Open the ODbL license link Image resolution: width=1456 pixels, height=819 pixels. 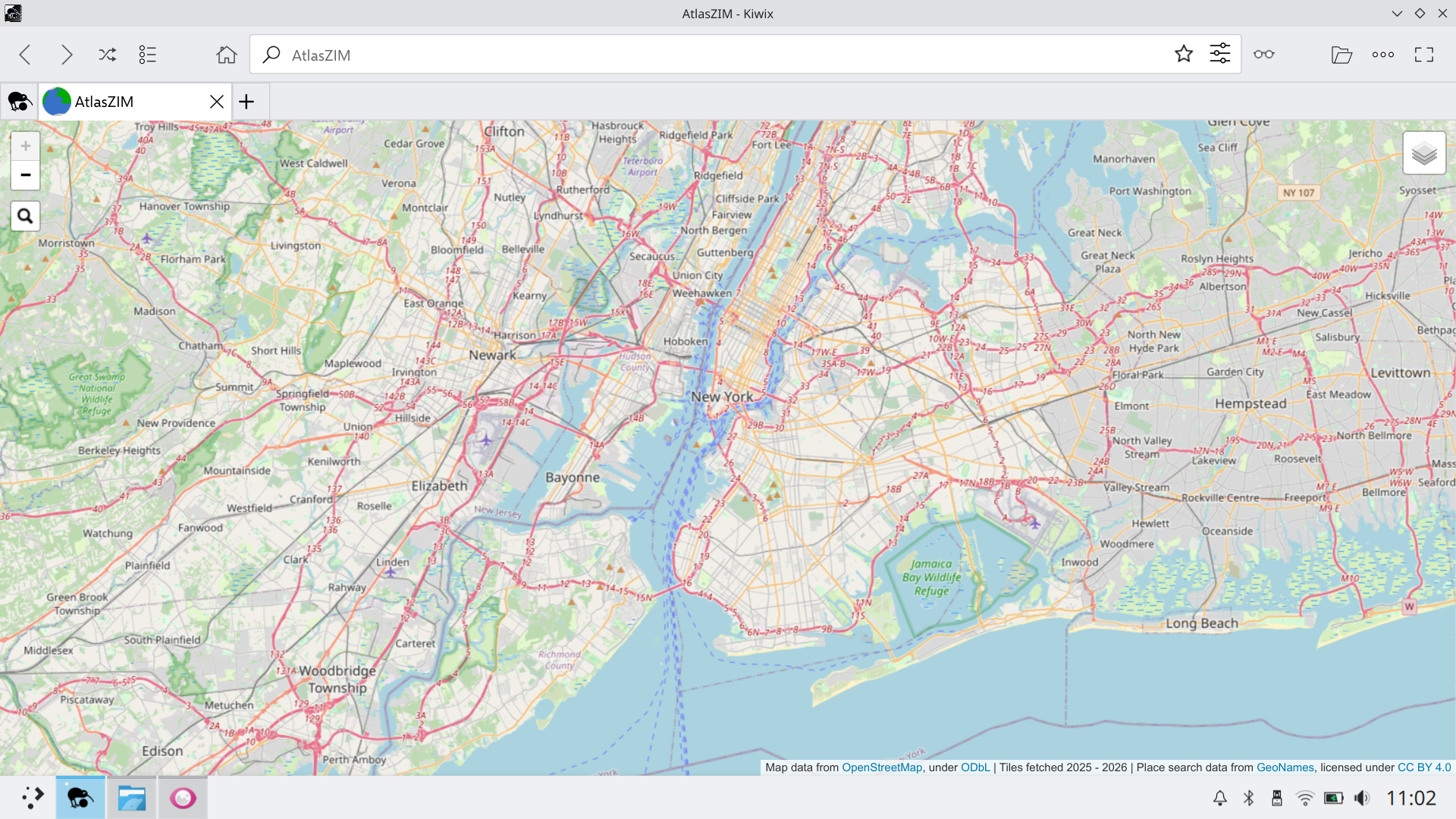pos(975,767)
